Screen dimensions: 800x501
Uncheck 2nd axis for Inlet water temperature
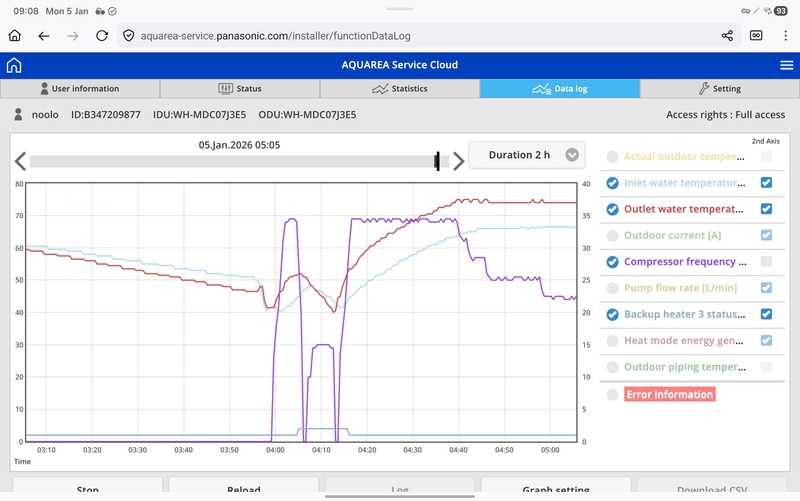pos(766,182)
